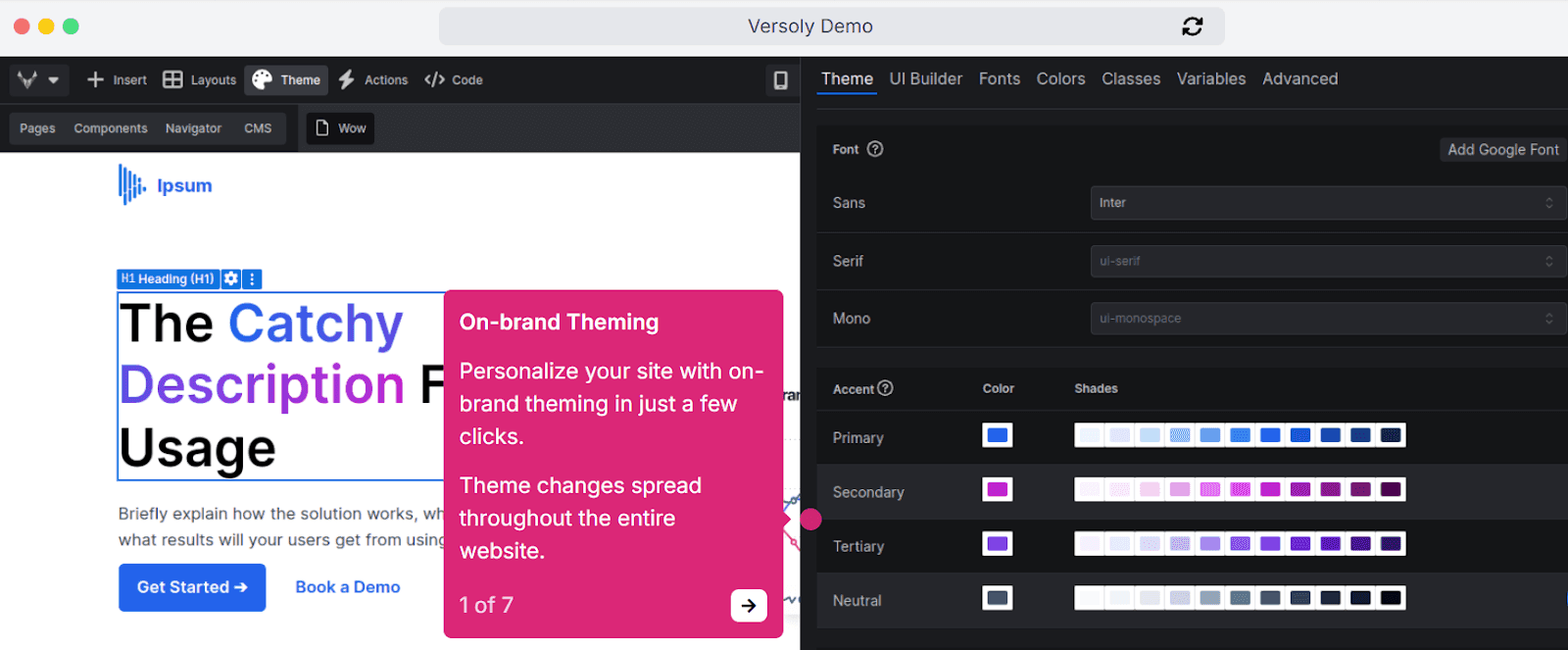This screenshot has height=650, width=1568.
Task: Switch to the Colors tab
Action: [1060, 79]
